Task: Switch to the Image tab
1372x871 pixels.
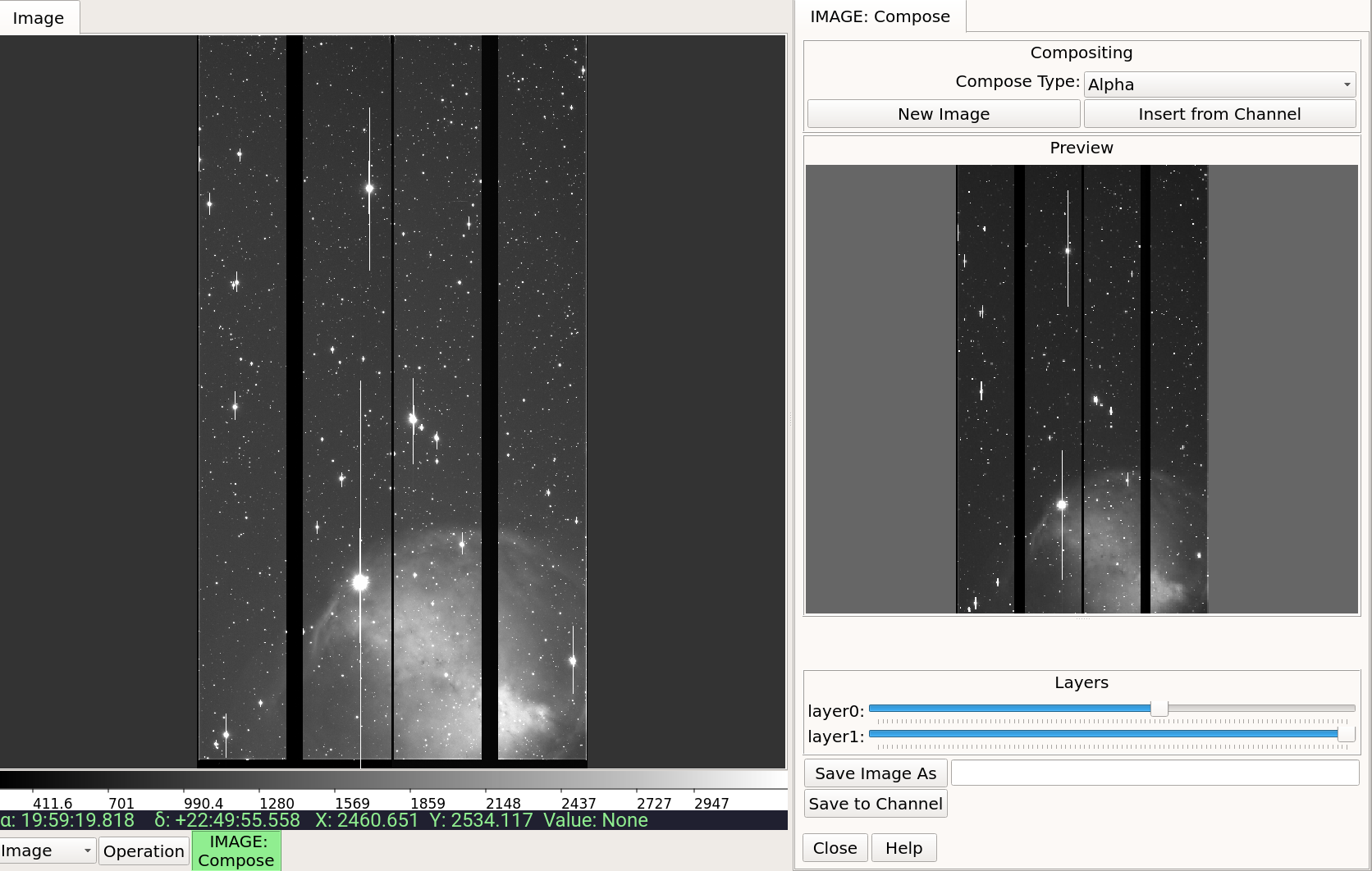Action: click(39, 18)
